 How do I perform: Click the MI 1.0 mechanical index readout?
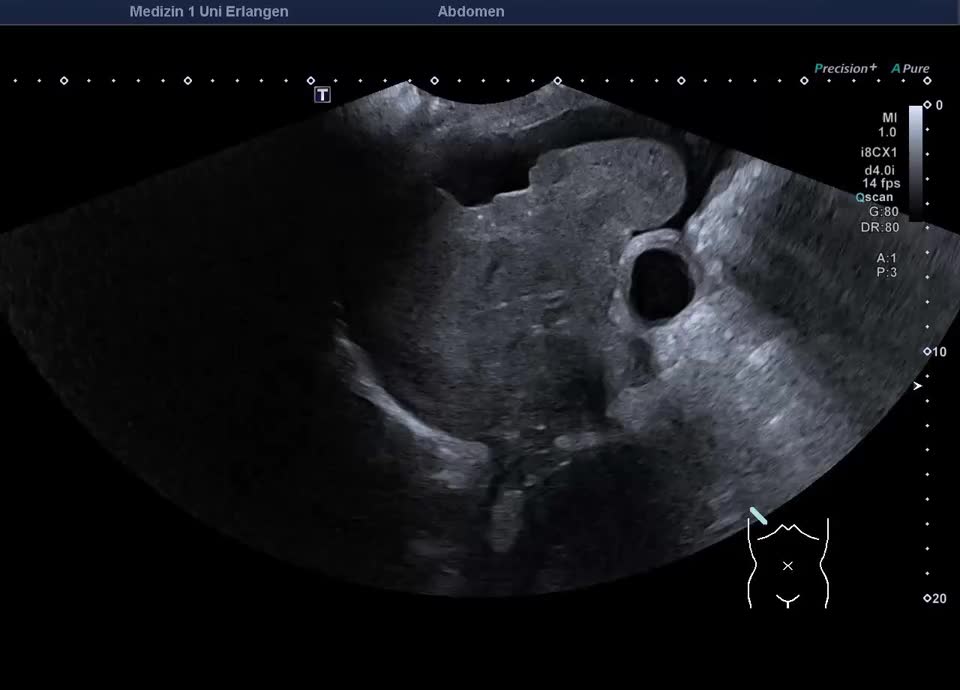tap(887, 125)
